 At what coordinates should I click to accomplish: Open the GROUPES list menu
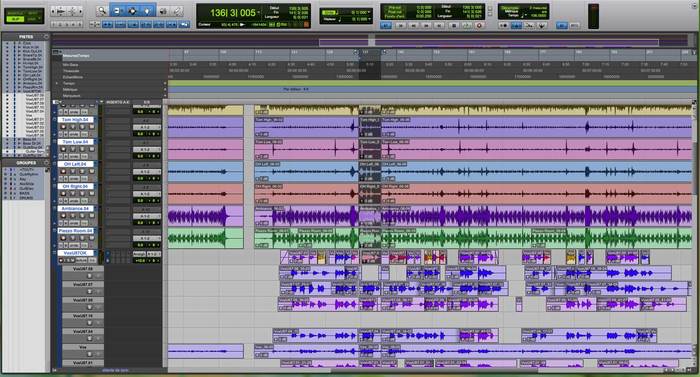pyautogui.click(x=46, y=163)
